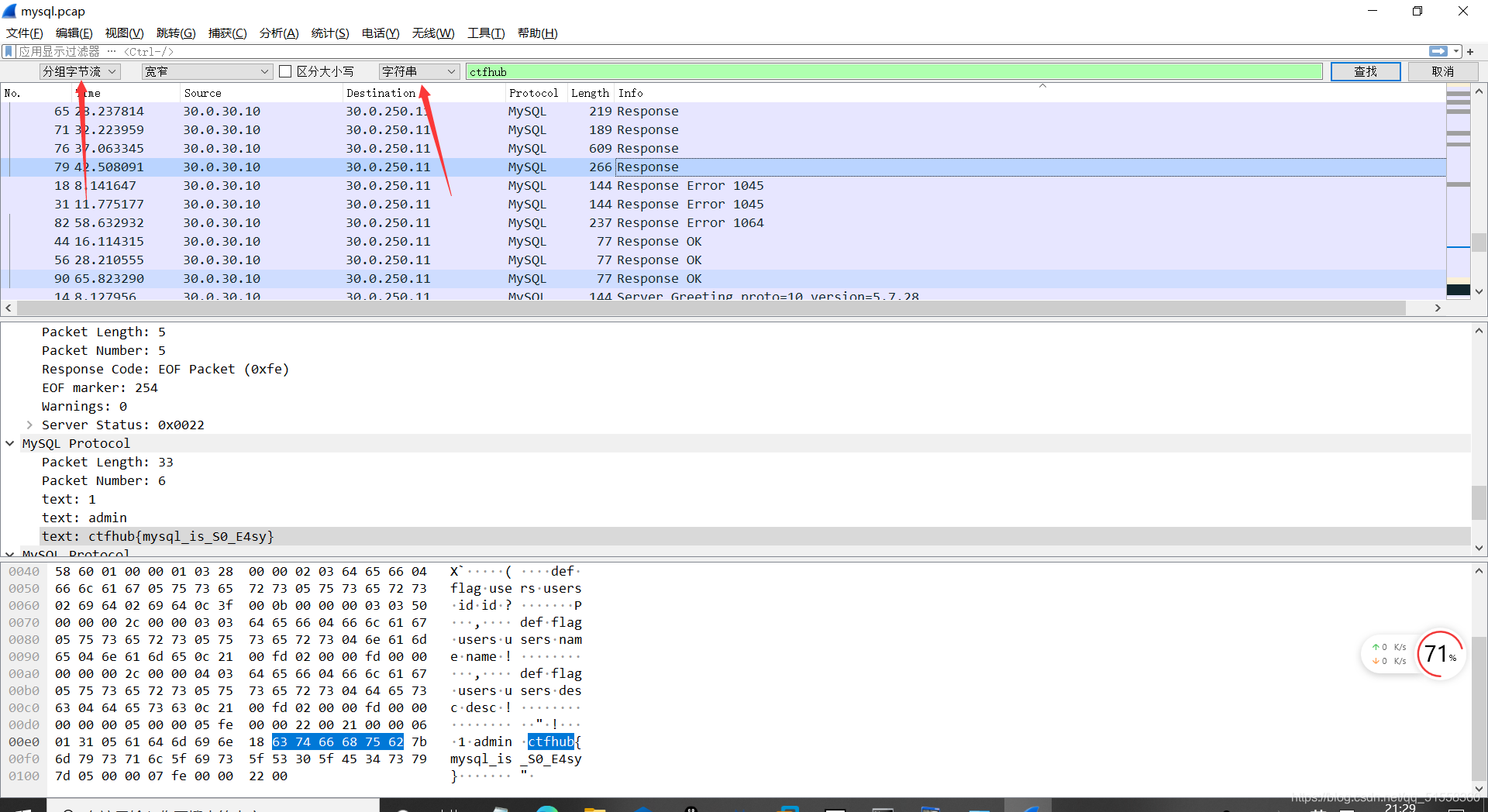Click the packet bytes pane scroll-up arrow
This screenshot has width=1488, height=812.
(x=1479, y=571)
